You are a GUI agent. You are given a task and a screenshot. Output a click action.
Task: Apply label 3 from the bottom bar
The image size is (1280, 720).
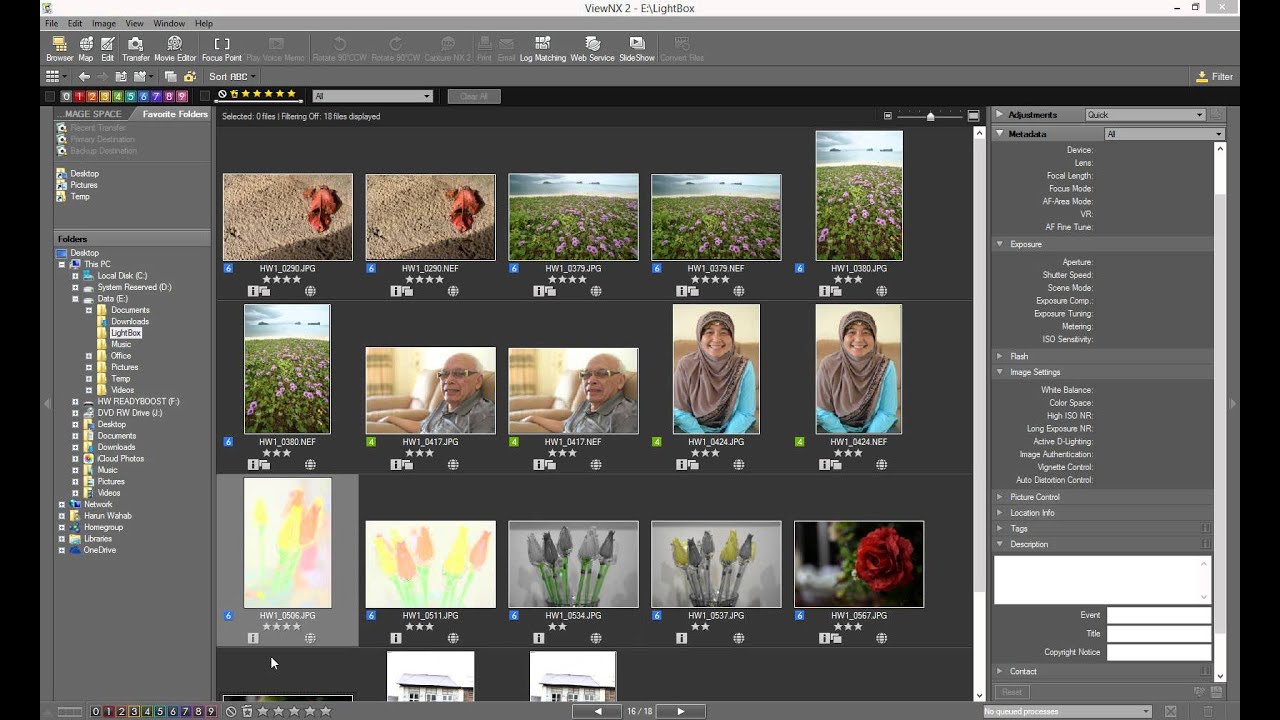(134, 711)
